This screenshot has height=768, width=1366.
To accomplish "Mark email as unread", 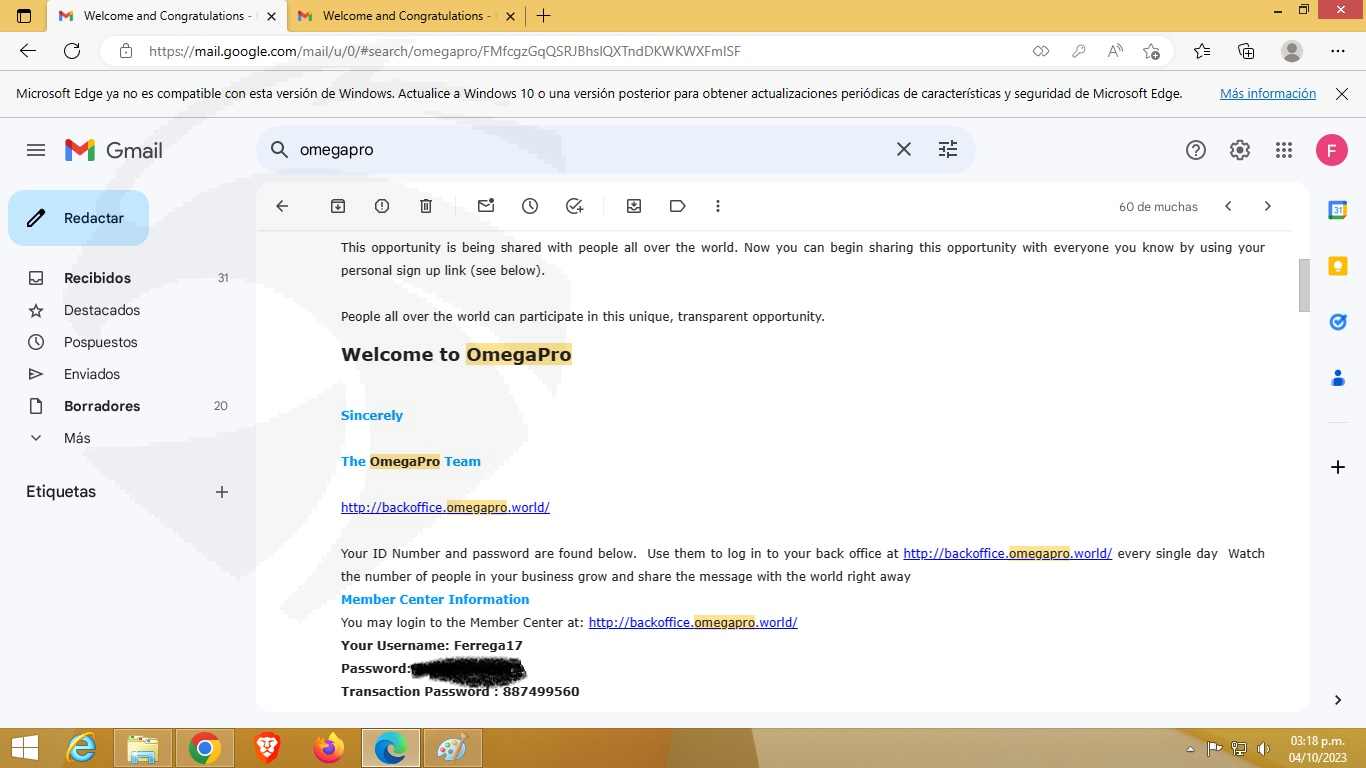I will coord(486,206).
